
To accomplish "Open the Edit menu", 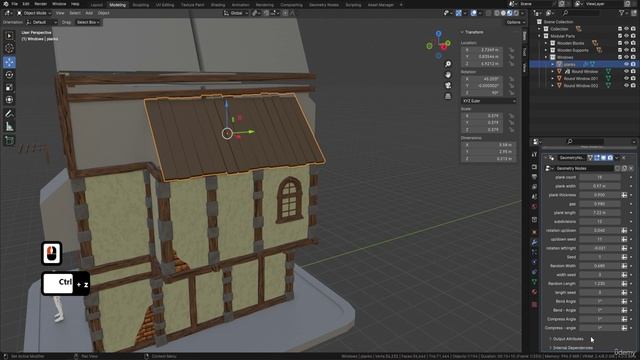I will point(26,4).
